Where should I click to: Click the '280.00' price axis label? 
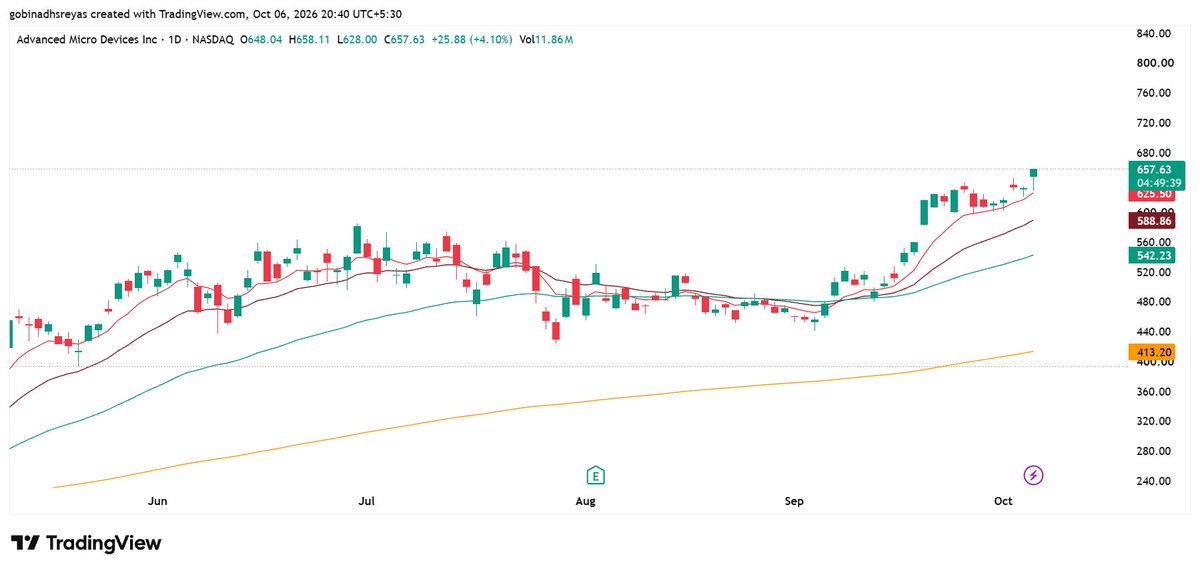[1152, 451]
